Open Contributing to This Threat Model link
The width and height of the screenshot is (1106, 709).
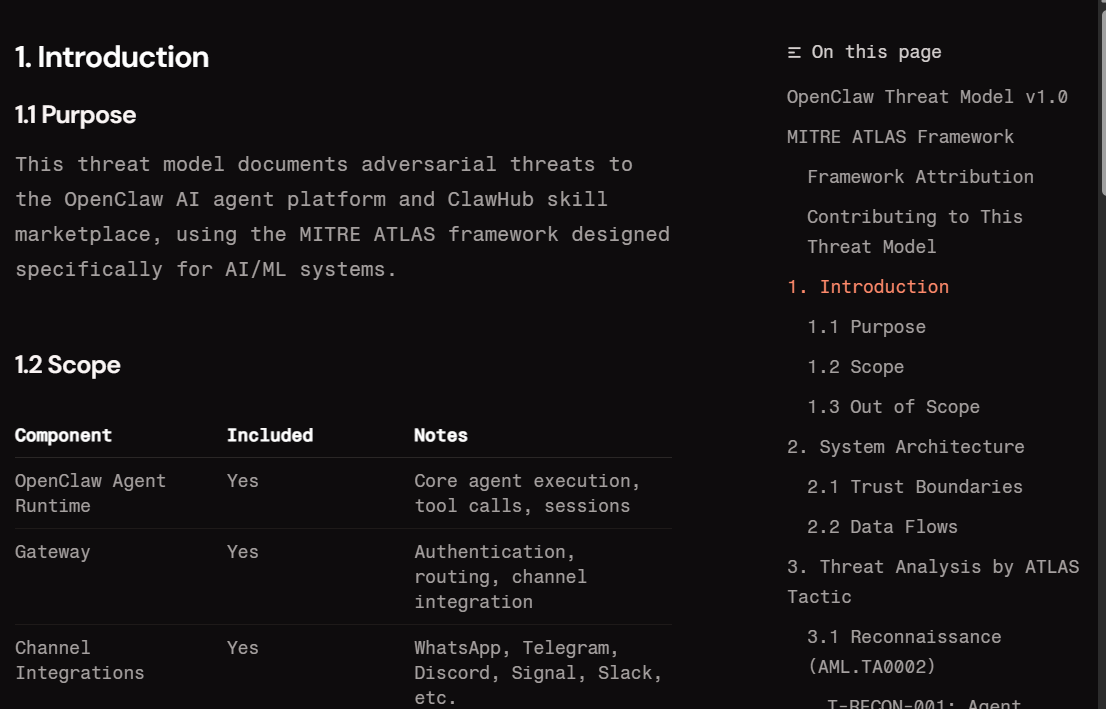[x=914, y=232]
